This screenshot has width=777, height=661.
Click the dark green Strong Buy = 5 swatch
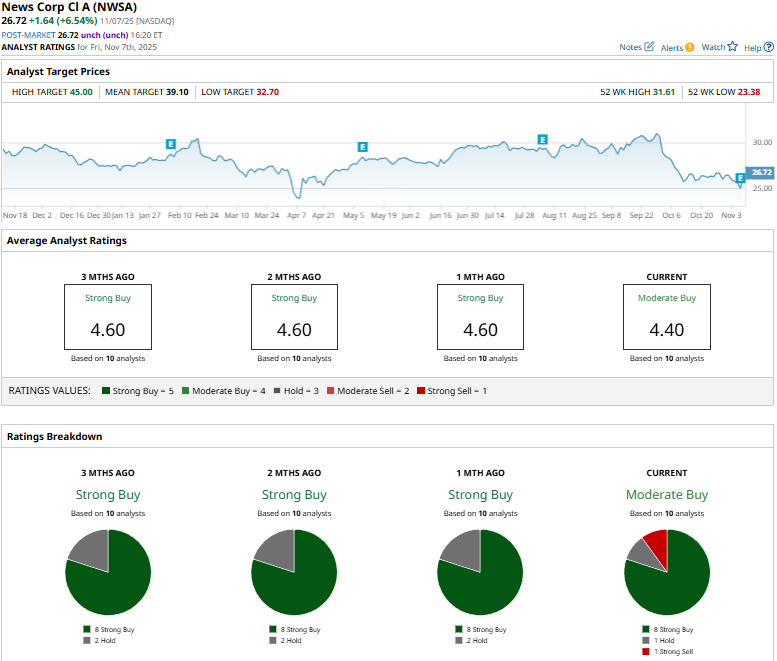tap(106, 391)
